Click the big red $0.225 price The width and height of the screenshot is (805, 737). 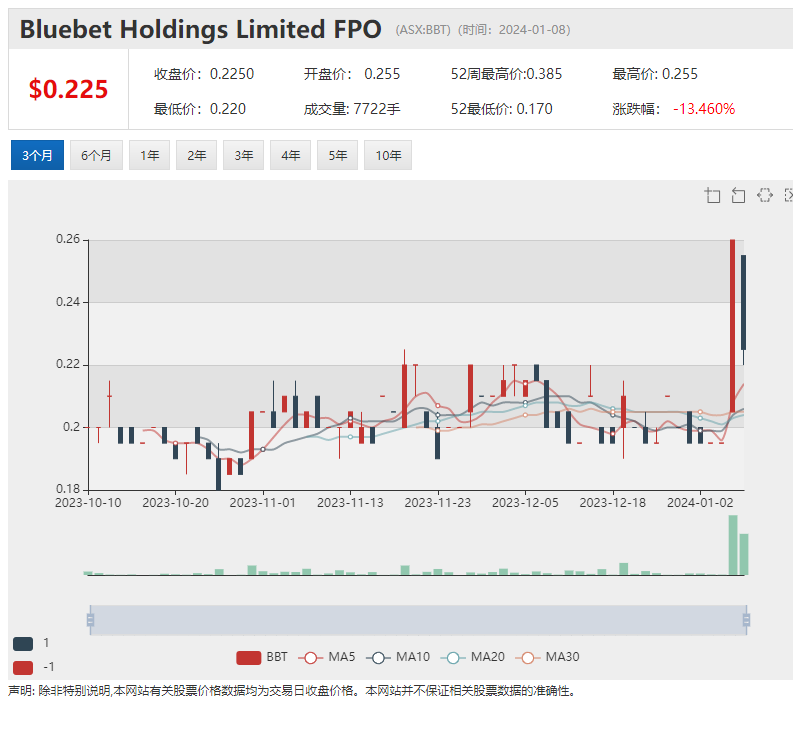point(68,89)
